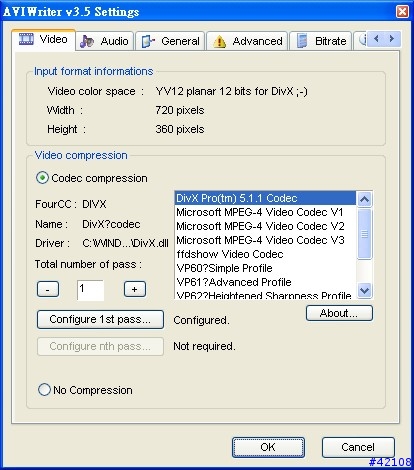This screenshot has width=414, height=470.
Task: Click the warning triangle icon on Advanced tab
Action: (219, 42)
